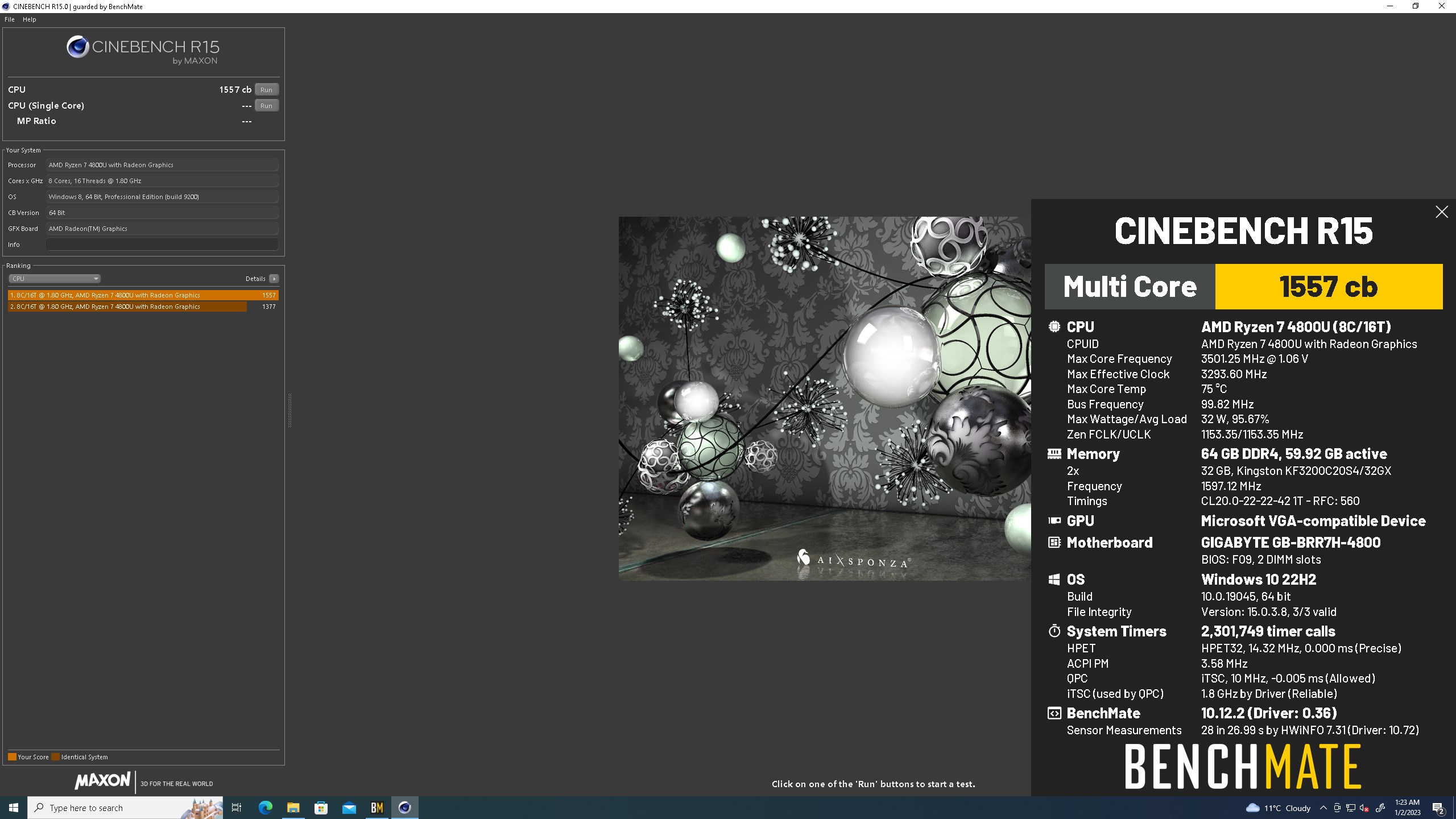1456x819 pixels.
Task: Click the Identical System brown legend swatch
Action: coord(55,757)
